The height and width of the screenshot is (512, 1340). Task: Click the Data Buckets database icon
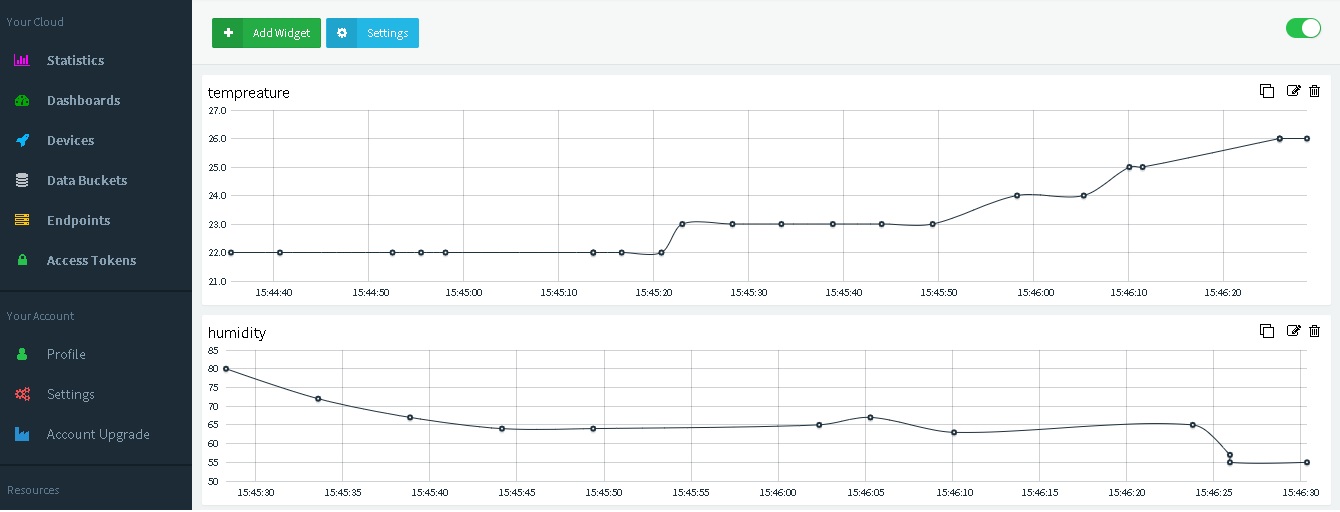[x=22, y=180]
